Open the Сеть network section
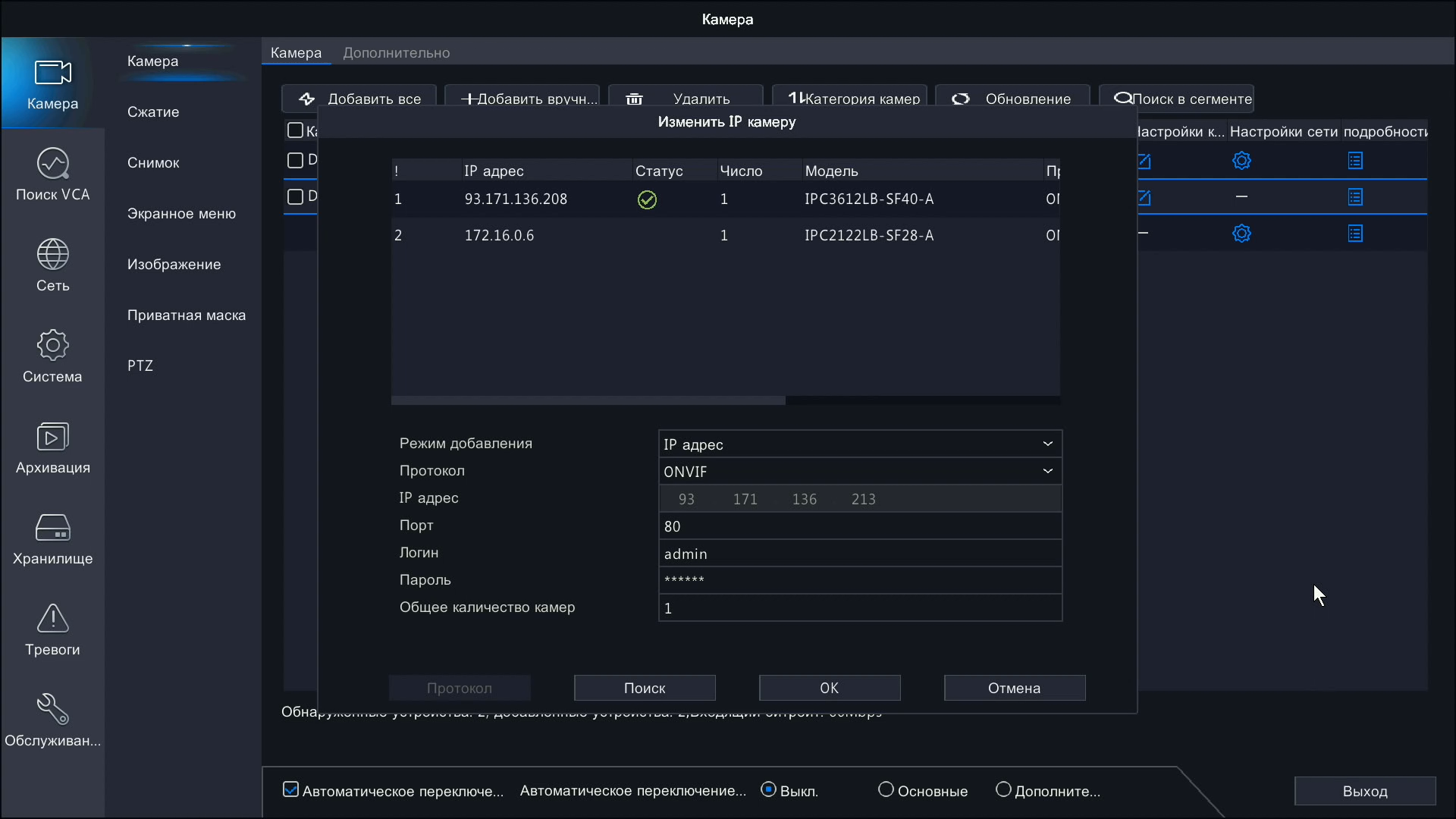This screenshot has width=1456, height=819. (x=52, y=265)
